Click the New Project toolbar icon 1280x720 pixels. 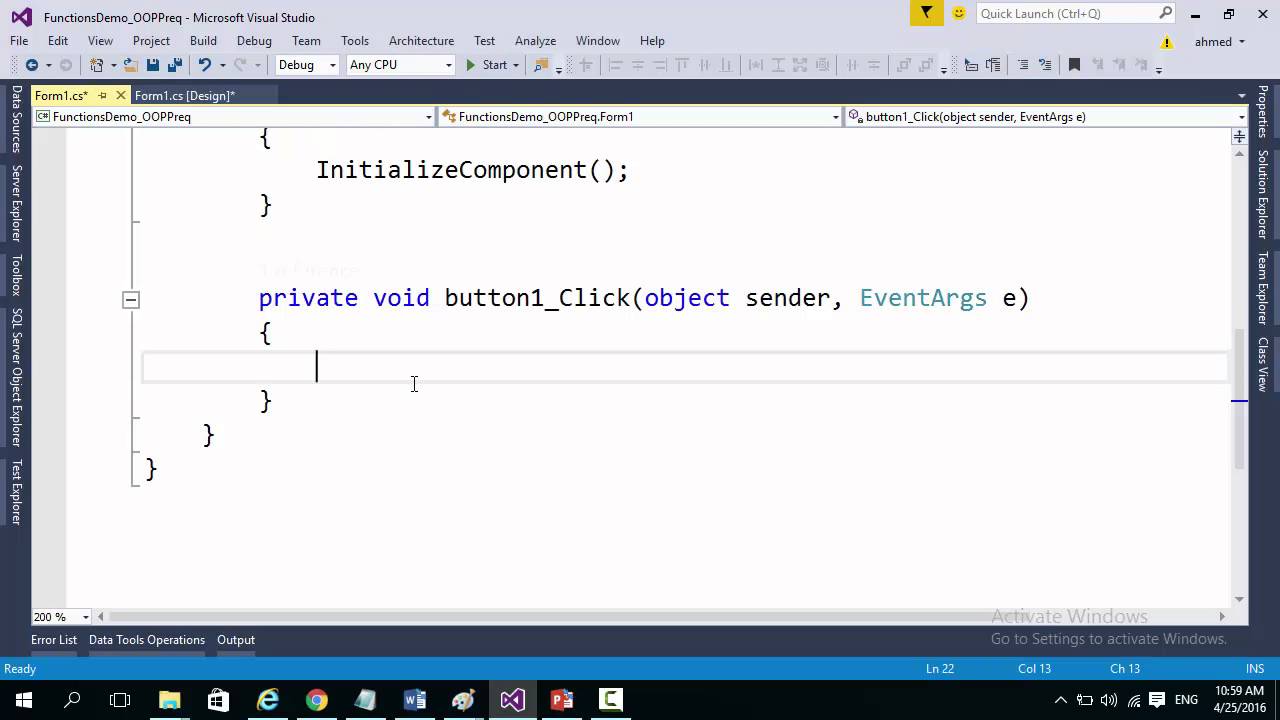(x=96, y=65)
